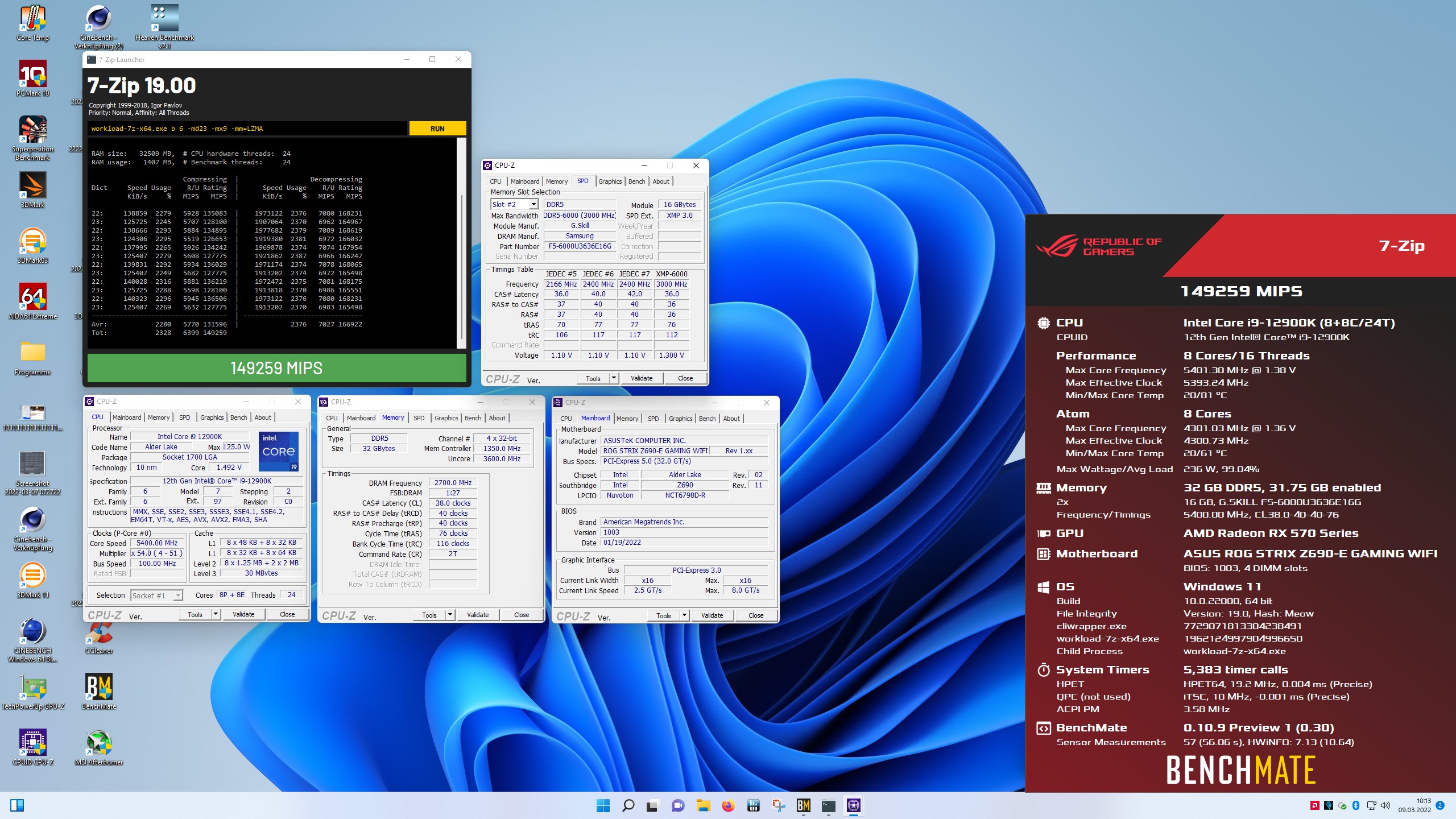The height and width of the screenshot is (819, 1456).
Task: Click the notification count badge
Action: pos(1440,805)
